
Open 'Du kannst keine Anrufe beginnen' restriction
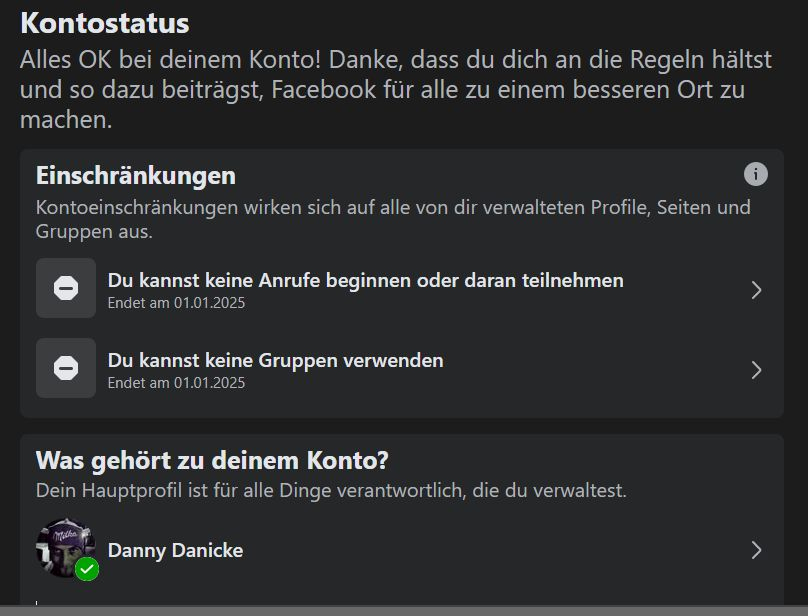tap(365, 280)
